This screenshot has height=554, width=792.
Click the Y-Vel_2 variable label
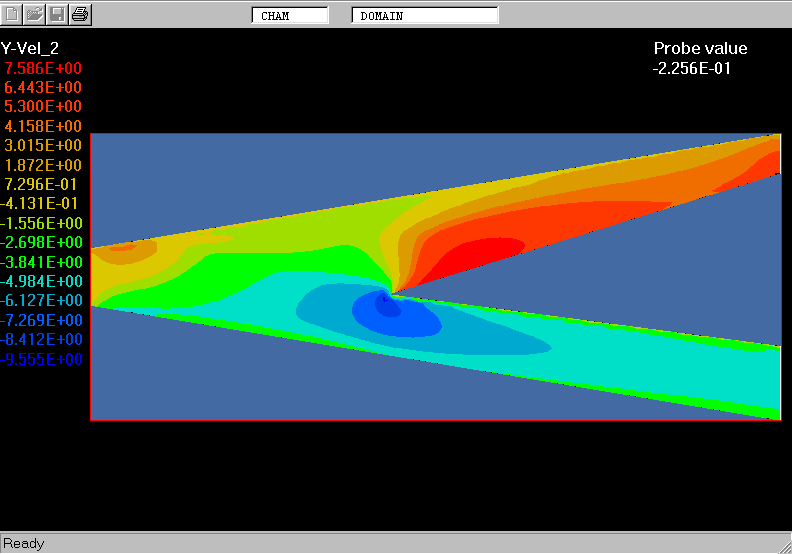pos(30,48)
